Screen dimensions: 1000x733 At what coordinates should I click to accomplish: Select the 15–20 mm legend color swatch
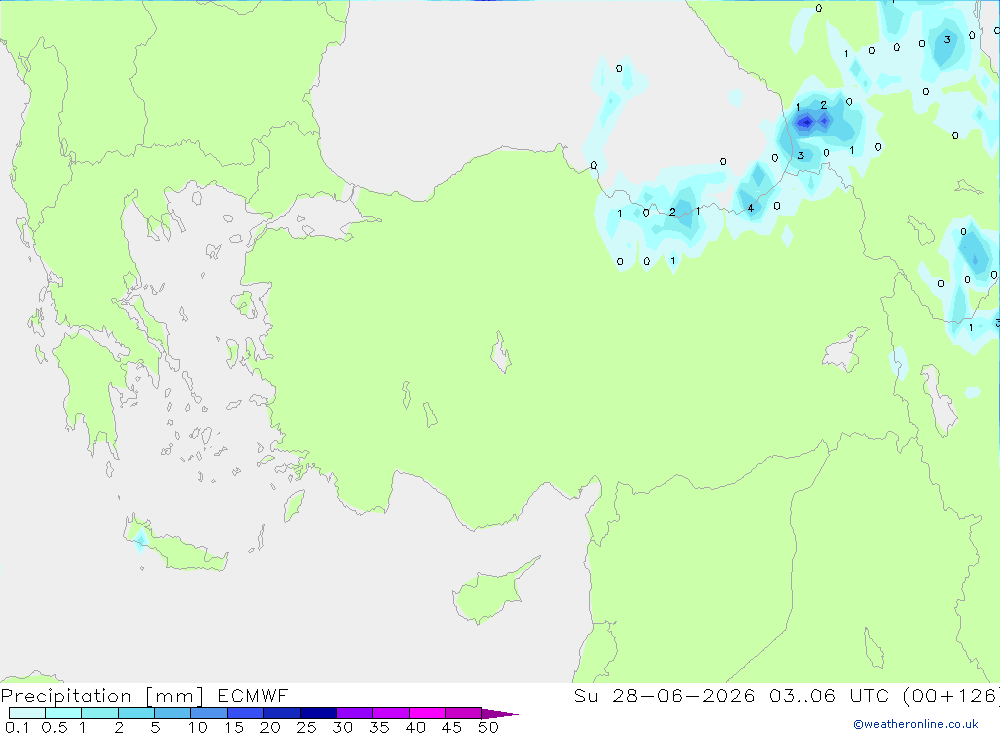pyautogui.click(x=246, y=713)
